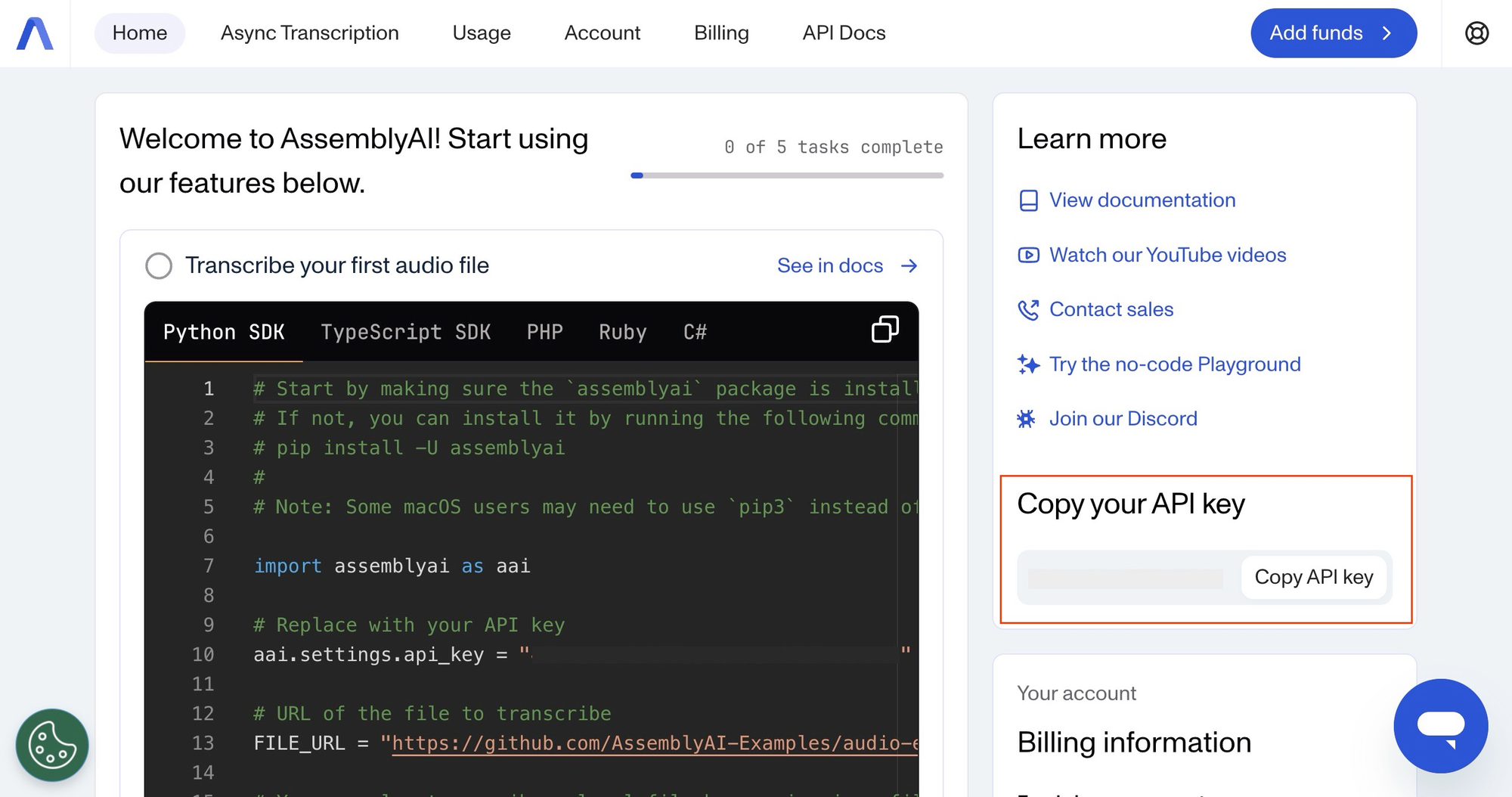This screenshot has height=797, width=1512.
Task: Open the Account page
Action: [603, 33]
